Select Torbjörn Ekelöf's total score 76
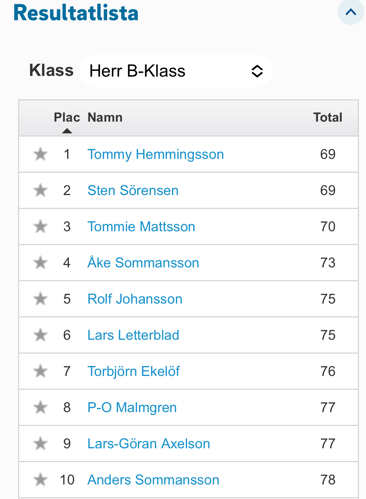Image resolution: width=366 pixels, height=499 pixels. tap(328, 371)
